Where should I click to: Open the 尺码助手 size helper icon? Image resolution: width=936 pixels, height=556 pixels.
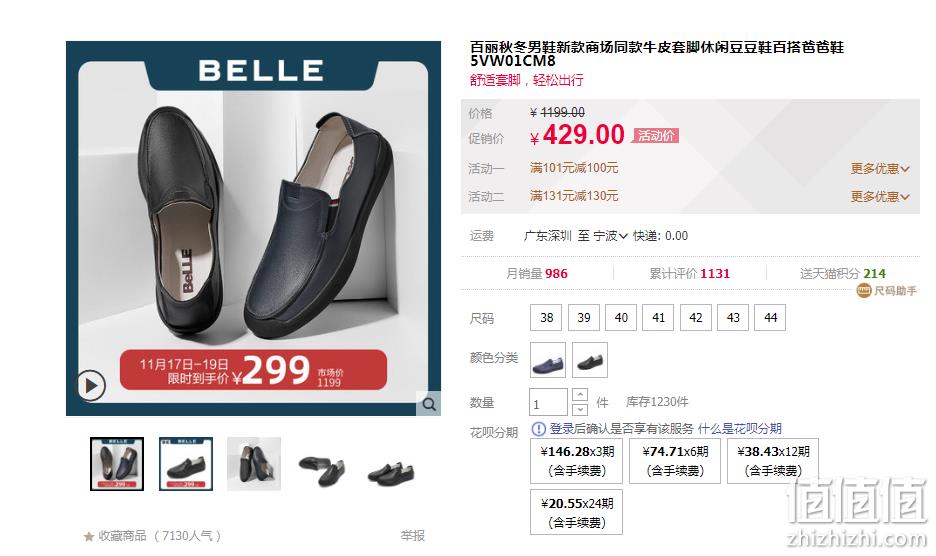coord(864,290)
